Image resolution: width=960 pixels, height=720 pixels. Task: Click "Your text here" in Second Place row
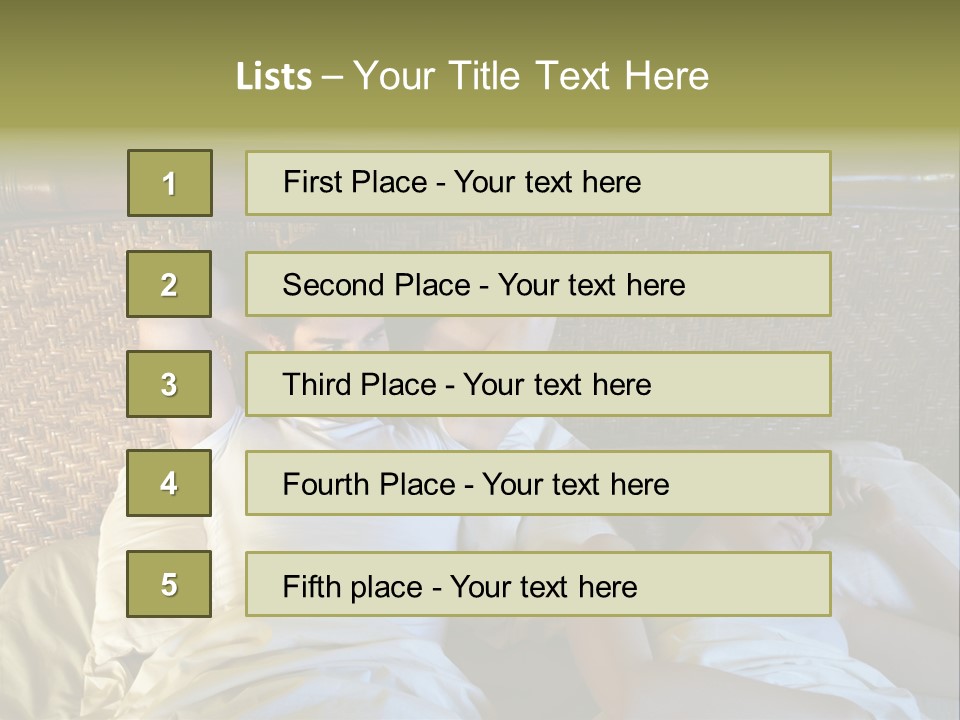click(x=591, y=285)
